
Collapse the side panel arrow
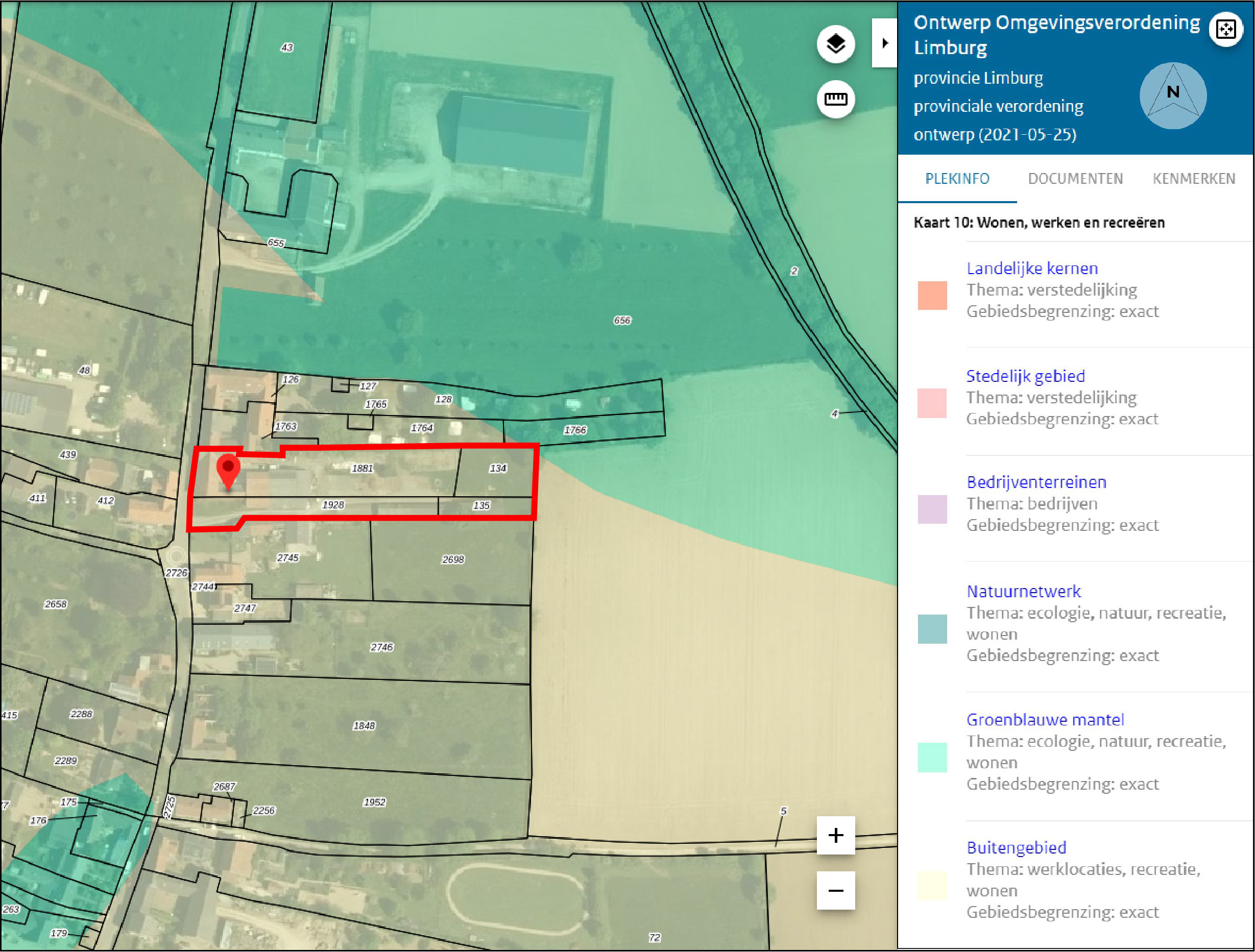884,43
